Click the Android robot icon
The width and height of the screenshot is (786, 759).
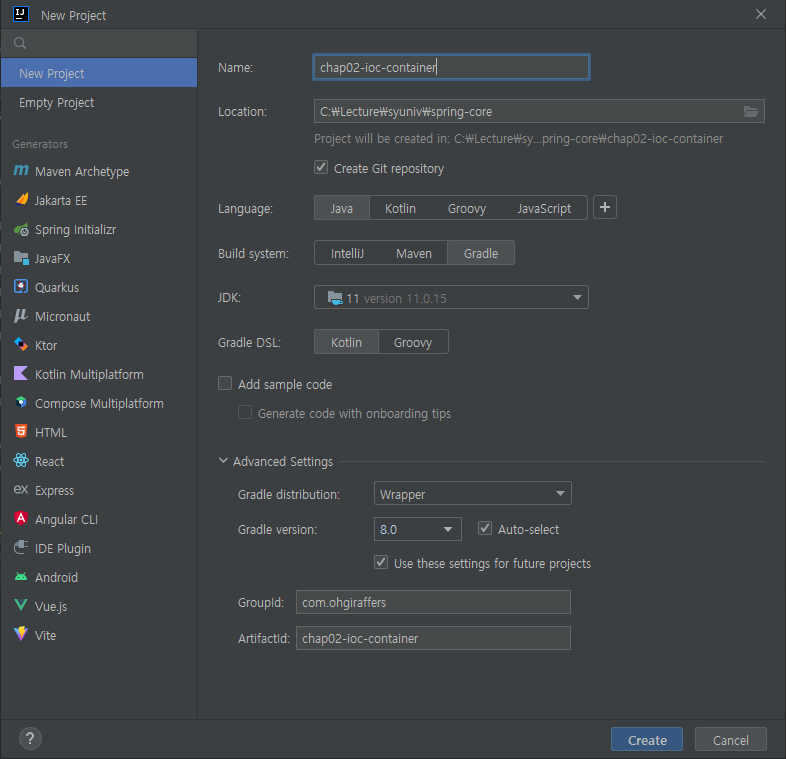[x=21, y=577]
